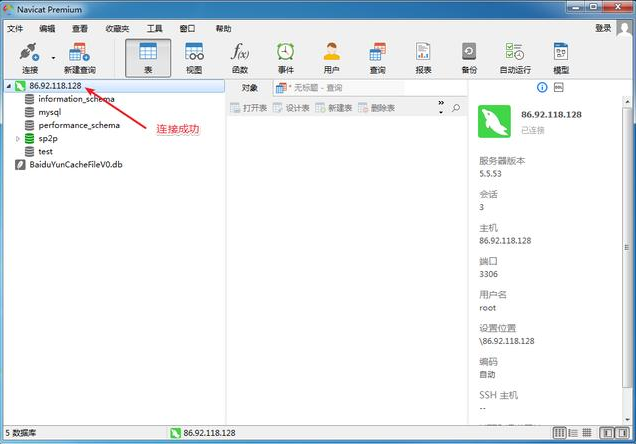
Task: Select the mysql database
Action: 49,112
